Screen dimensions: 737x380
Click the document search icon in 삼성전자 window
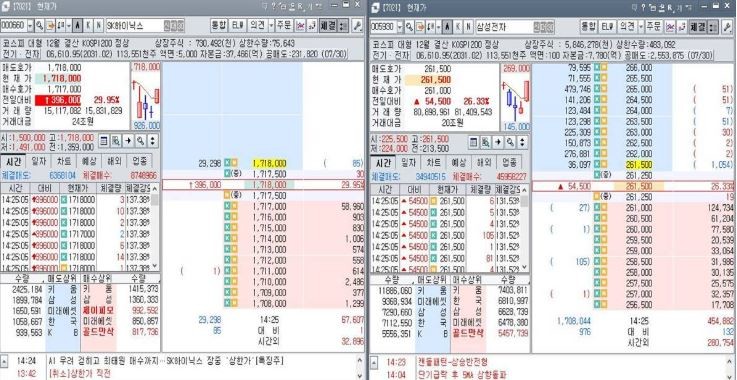(x=486, y=142)
